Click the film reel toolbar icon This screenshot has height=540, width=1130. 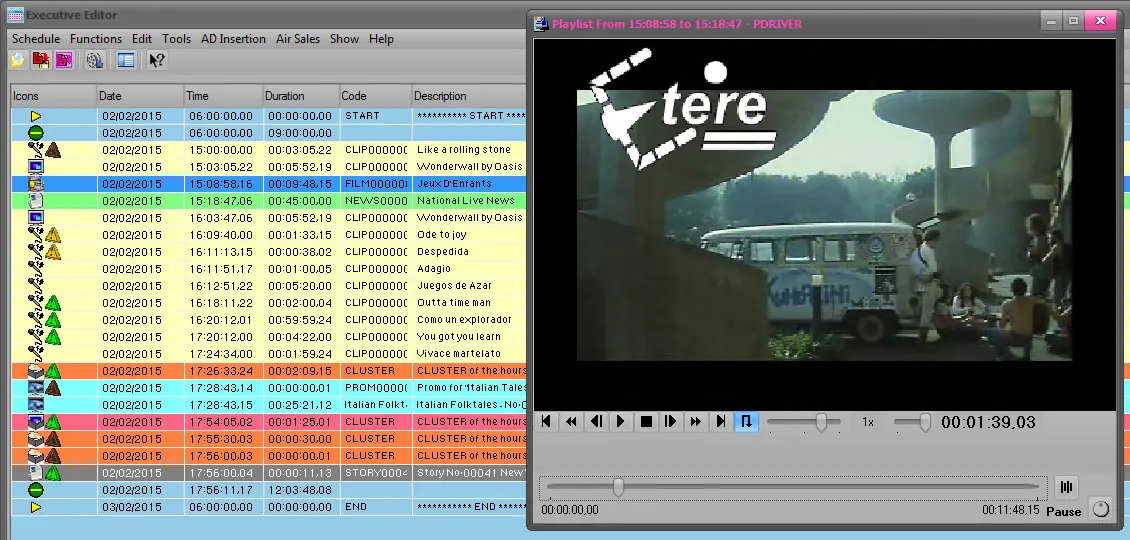coord(95,61)
